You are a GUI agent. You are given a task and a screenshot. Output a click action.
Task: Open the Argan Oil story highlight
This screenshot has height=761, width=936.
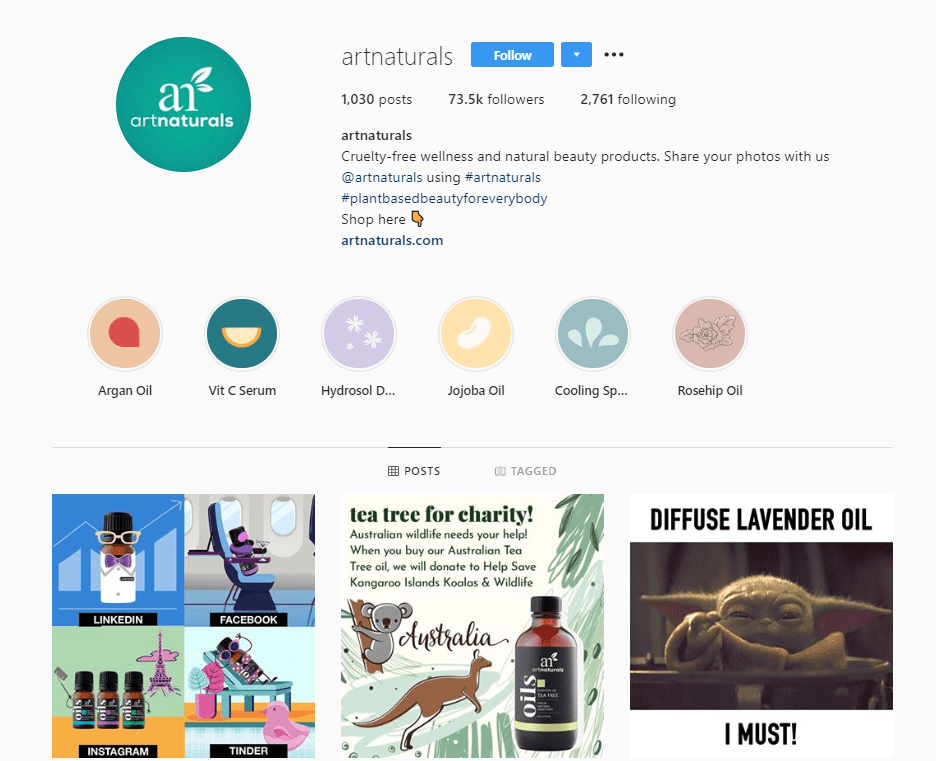pyautogui.click(x=125, y=334)
